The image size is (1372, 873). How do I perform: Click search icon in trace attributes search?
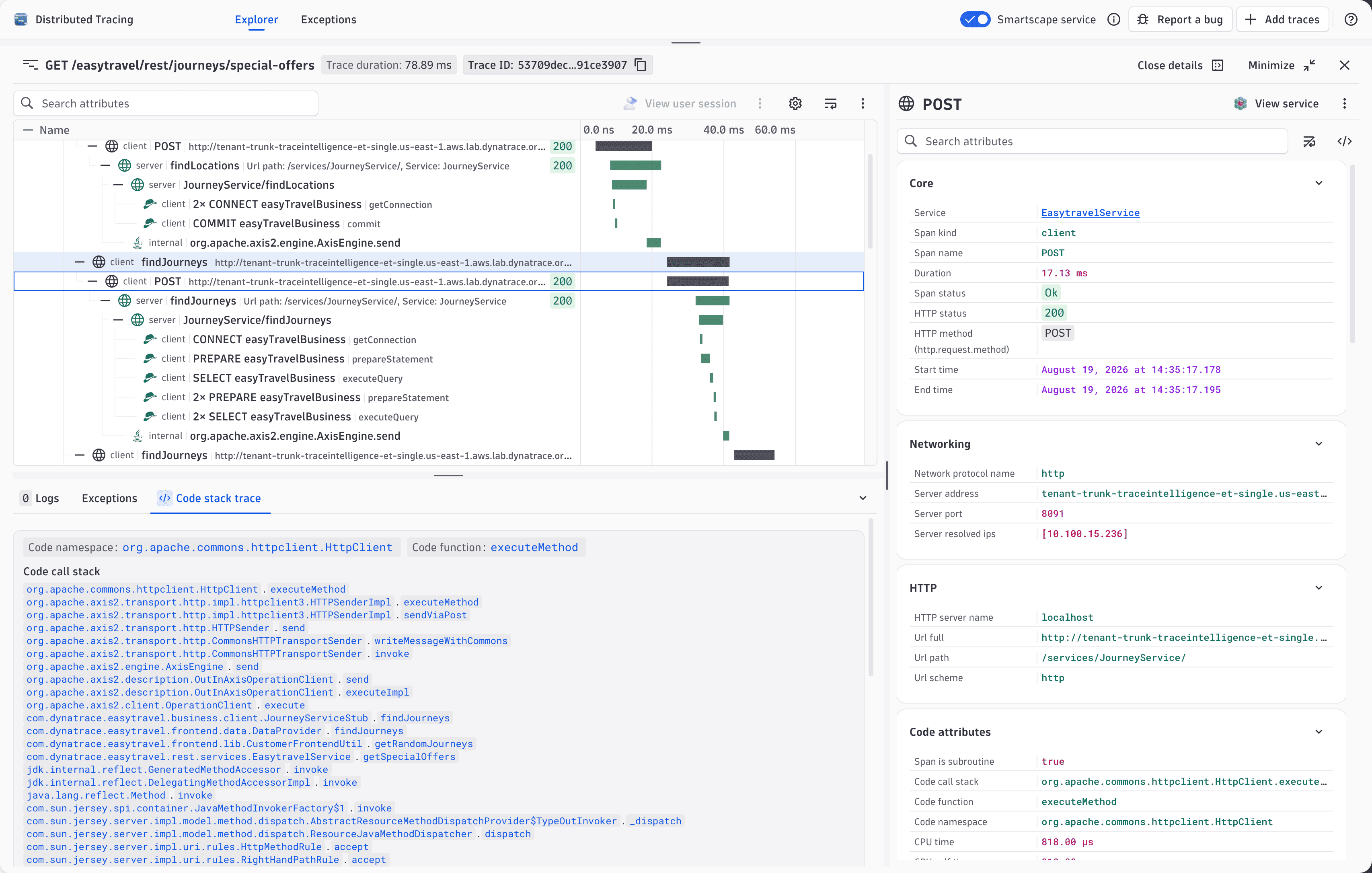tap(27, 103)
